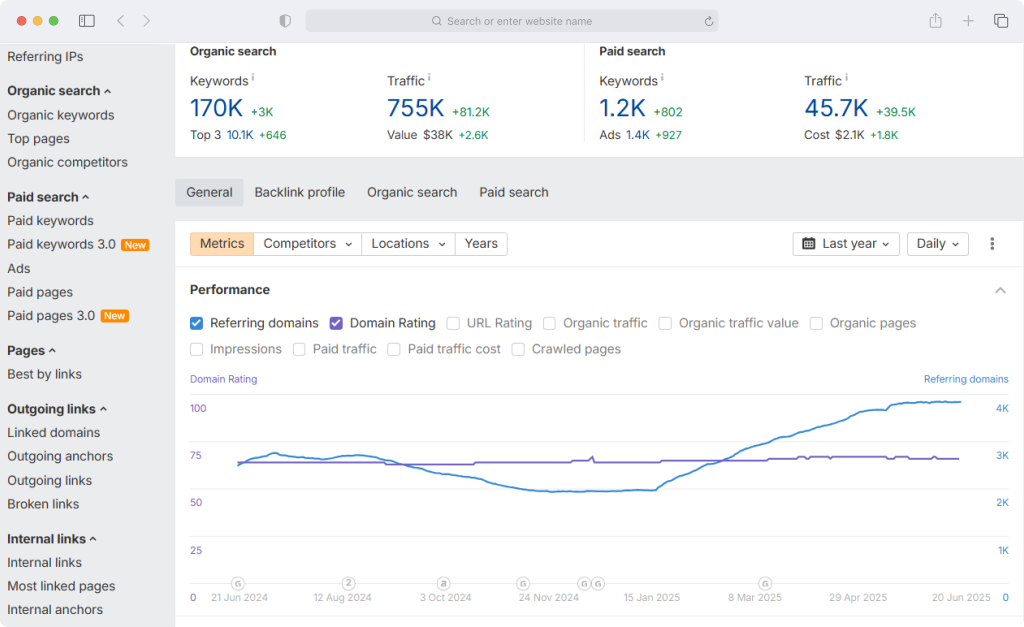Click the browser back arrow
Viewport: 1024px width, 627px height.
pos(120,21)
